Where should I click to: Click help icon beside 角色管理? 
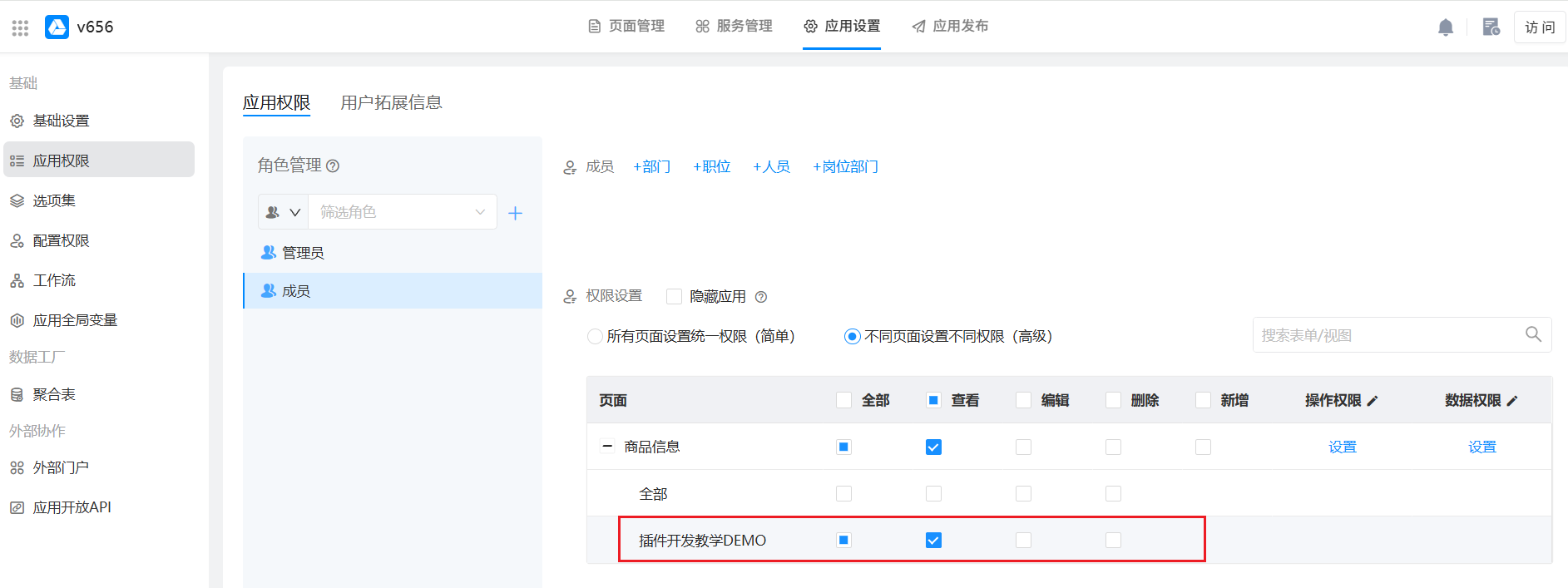coord(333,166)
